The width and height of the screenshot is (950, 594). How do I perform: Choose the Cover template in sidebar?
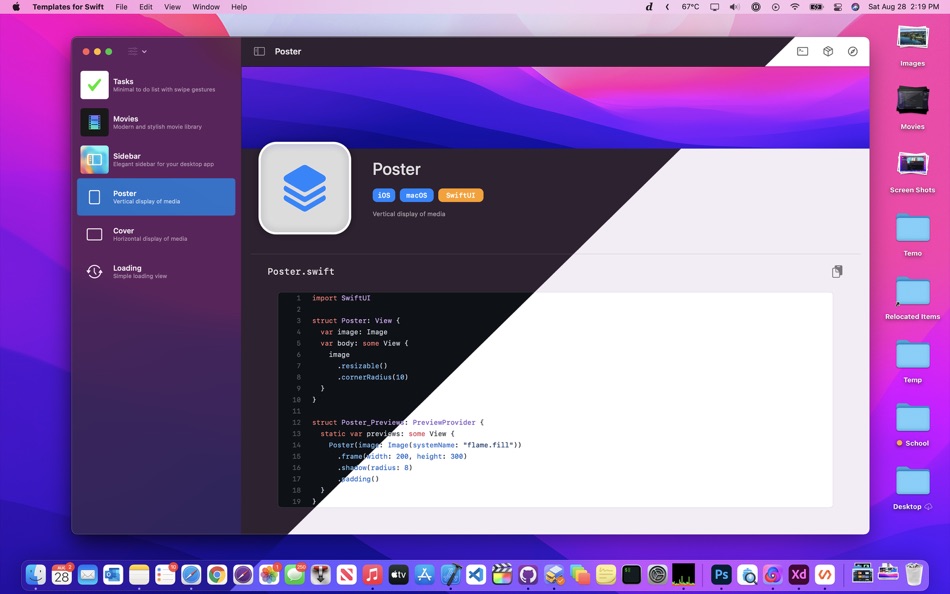click(x=156, y=234)
